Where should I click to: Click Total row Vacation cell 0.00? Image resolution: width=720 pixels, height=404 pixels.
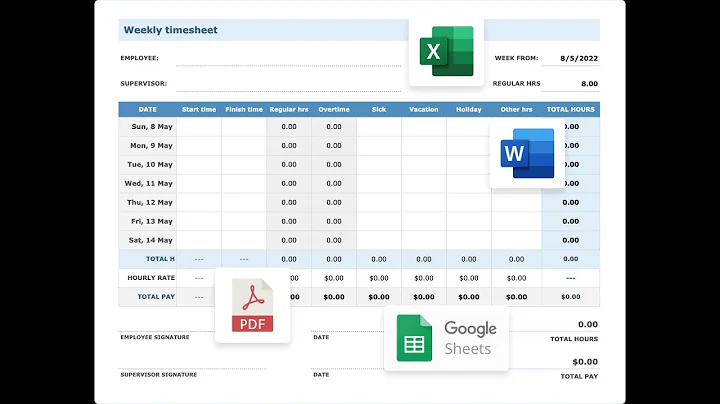423,259
